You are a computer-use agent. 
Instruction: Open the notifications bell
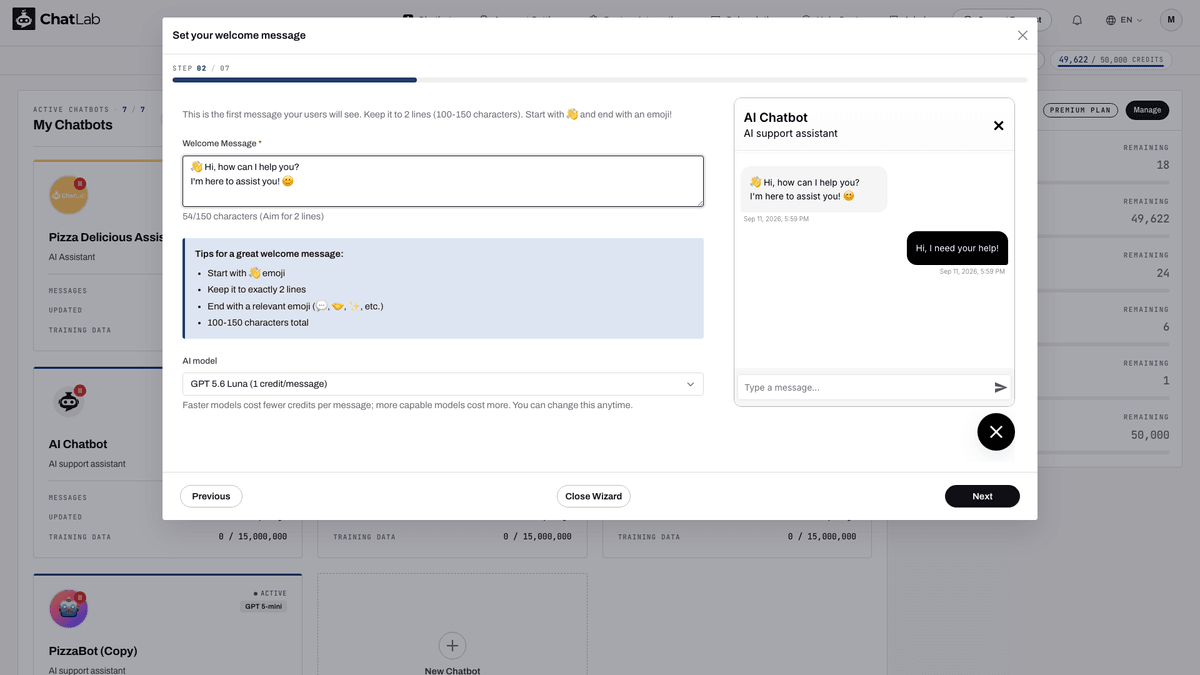(1077, 20)
